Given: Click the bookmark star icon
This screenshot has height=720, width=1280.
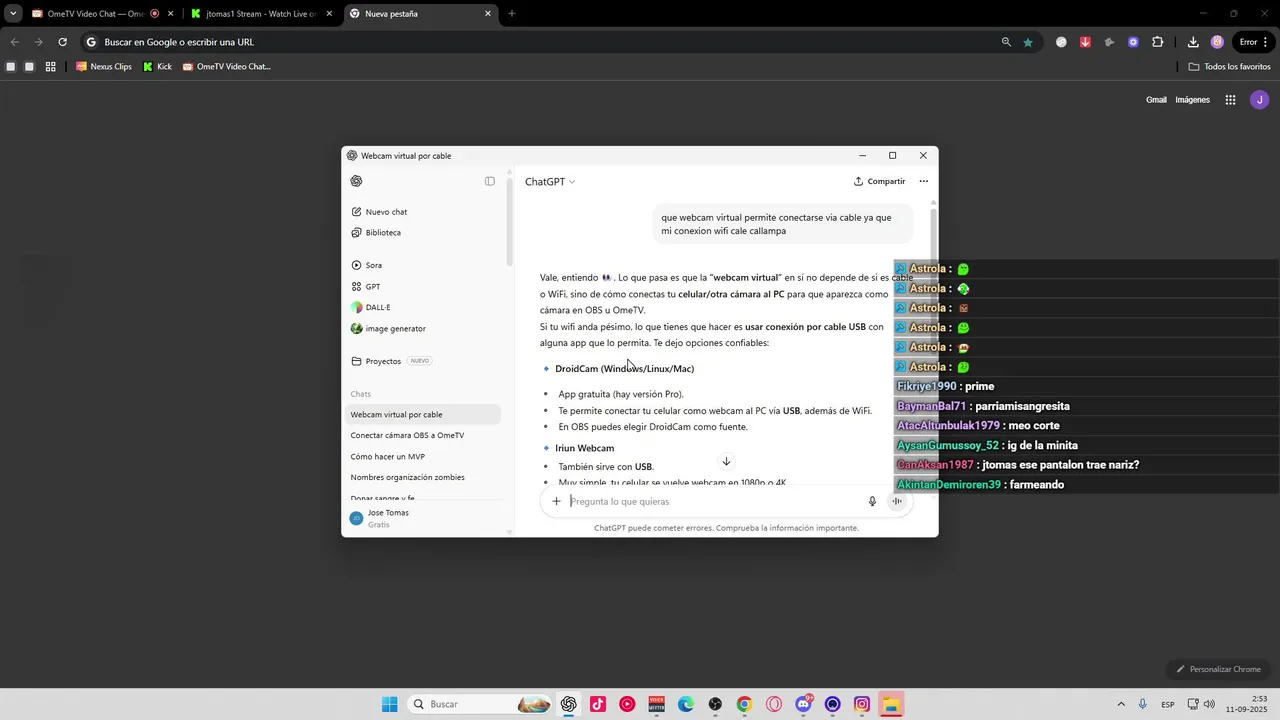Looking at the screenshot, I should tap(1028, 42).
